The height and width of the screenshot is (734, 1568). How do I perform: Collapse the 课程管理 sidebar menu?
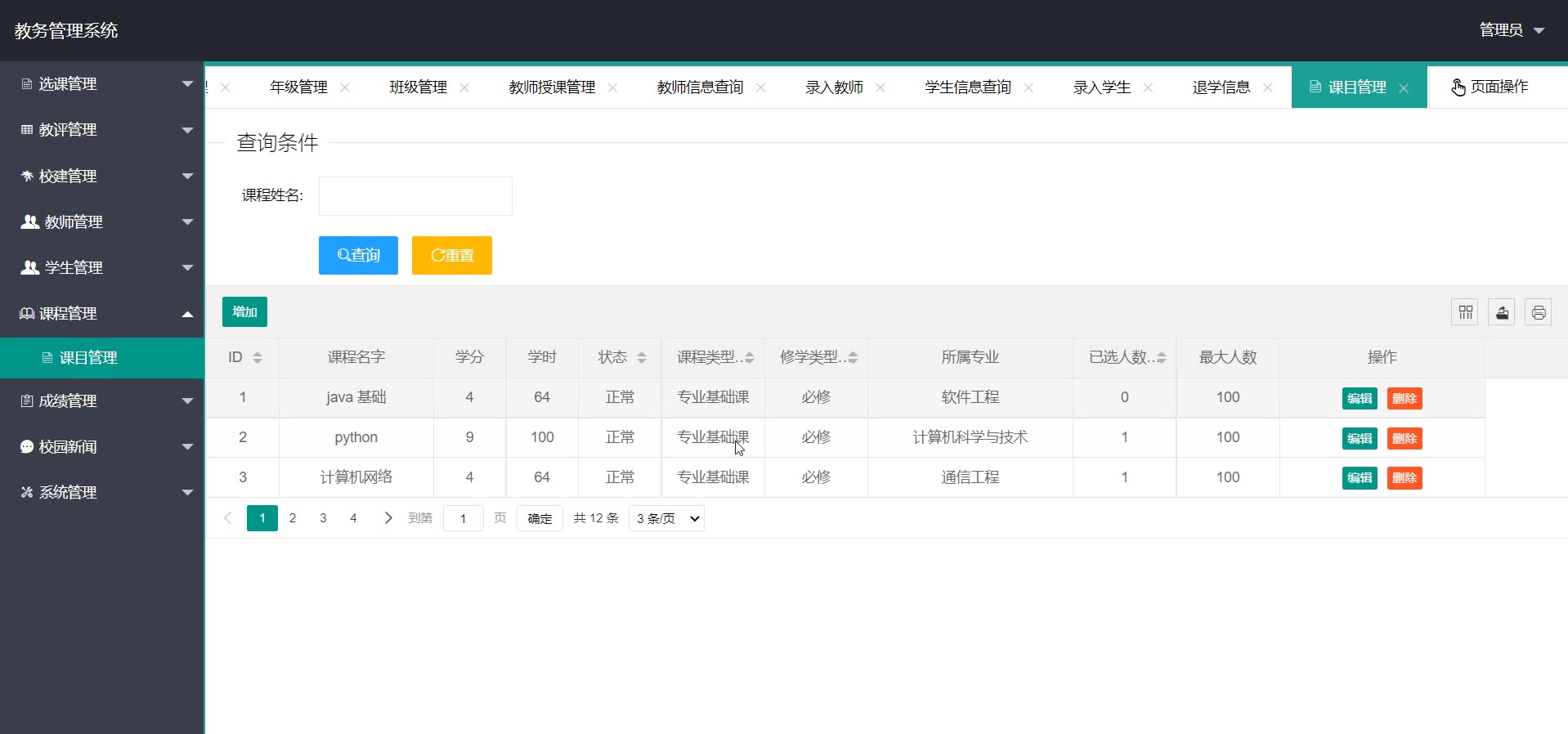coord(102,313)
